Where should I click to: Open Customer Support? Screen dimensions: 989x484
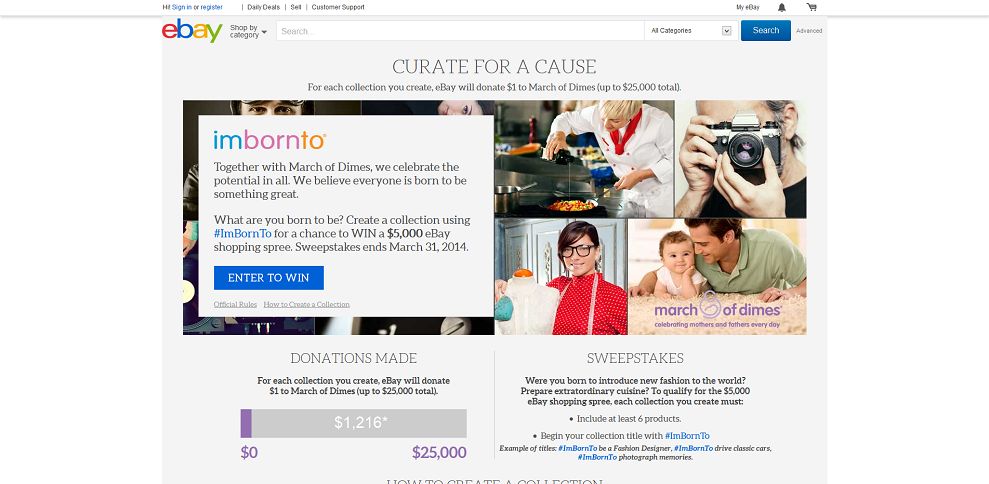338,8
